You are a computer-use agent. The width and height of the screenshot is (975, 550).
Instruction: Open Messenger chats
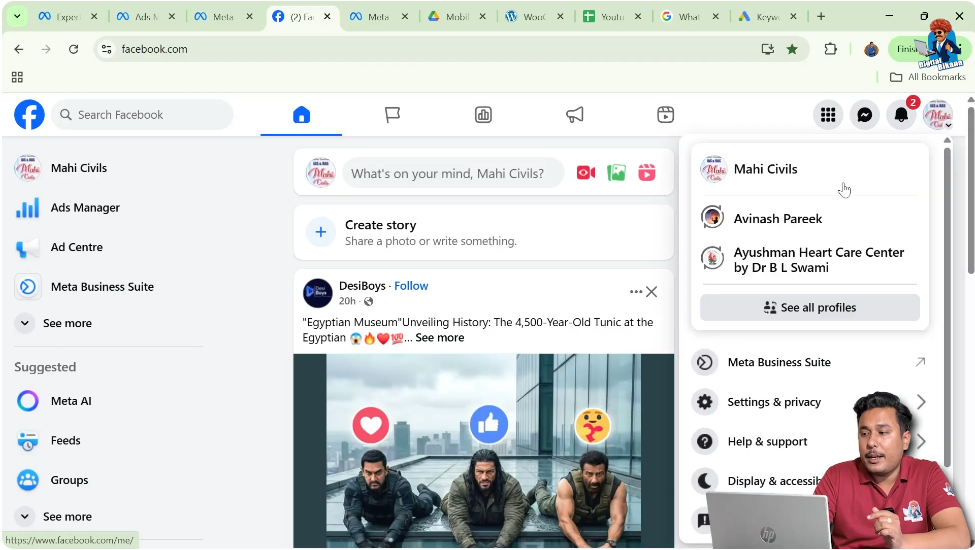pos(864,114)
